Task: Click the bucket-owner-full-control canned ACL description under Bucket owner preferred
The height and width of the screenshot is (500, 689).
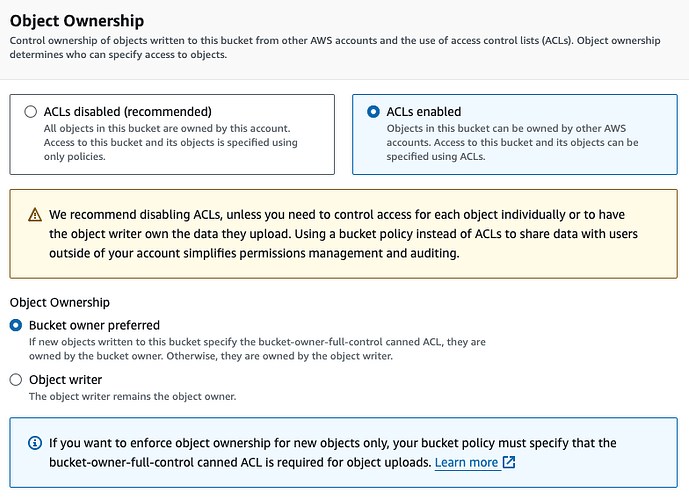Action: (257, 349)
